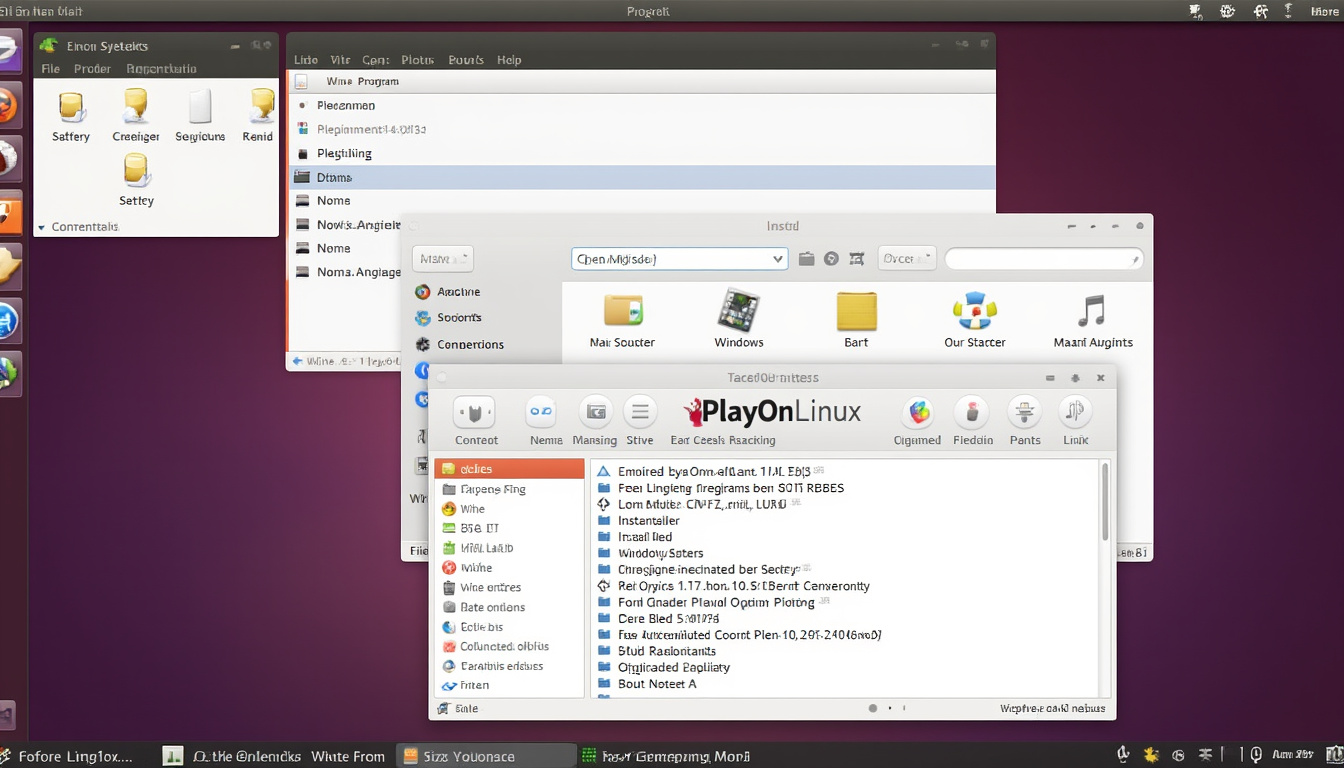
Task: Click the Pants toolbar icon in PlayOnLinux
Action: pos(1024,412)
